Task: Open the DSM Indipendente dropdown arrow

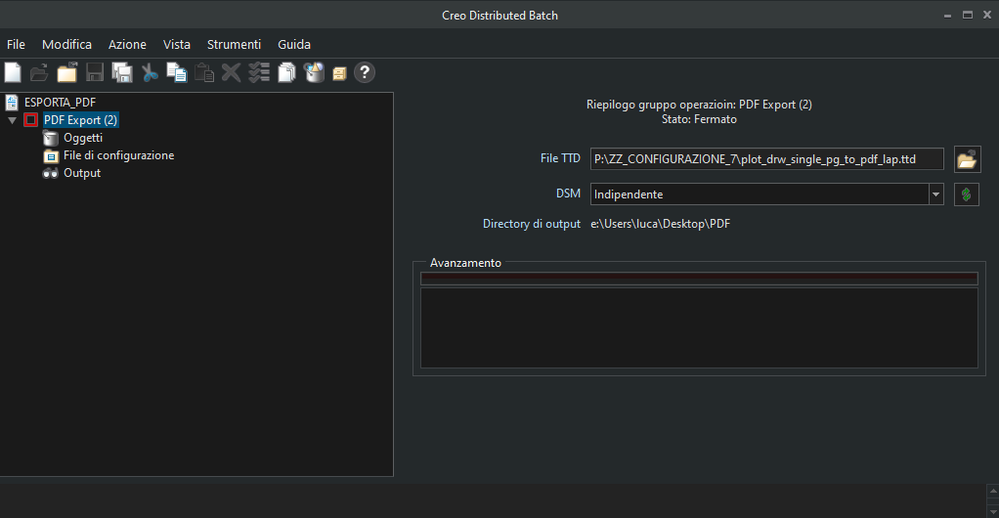Action: coord(935,194)
